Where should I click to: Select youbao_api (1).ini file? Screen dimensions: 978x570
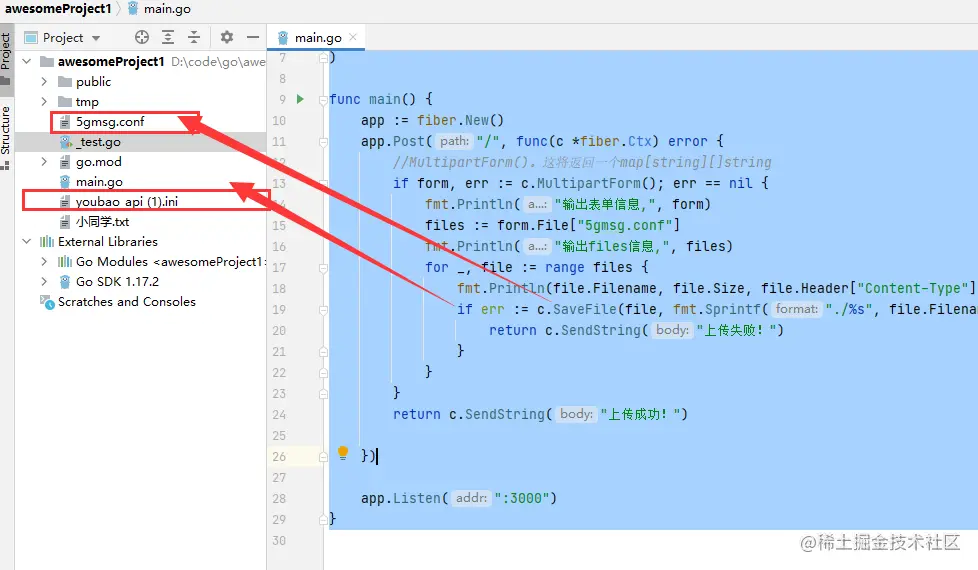[x=127, y=201]
